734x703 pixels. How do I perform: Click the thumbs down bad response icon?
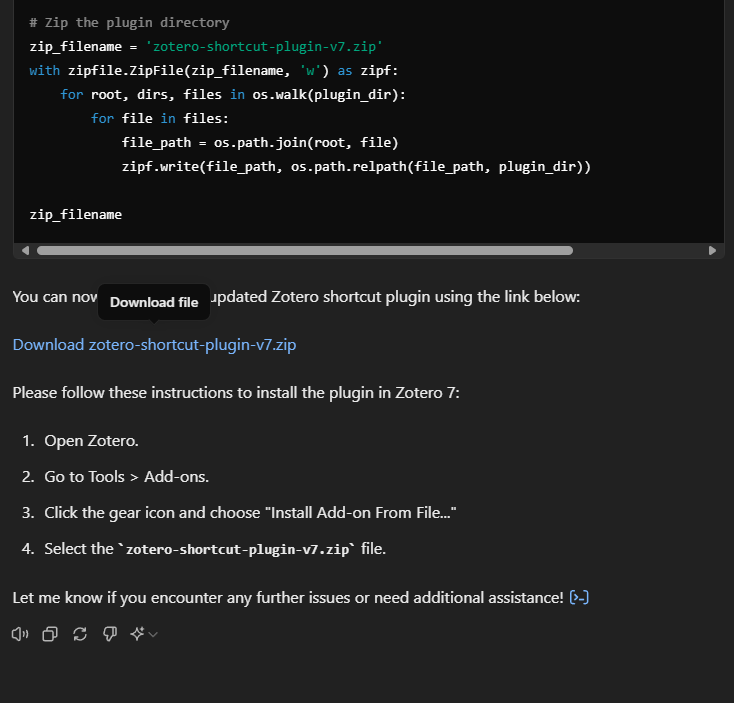110,634
